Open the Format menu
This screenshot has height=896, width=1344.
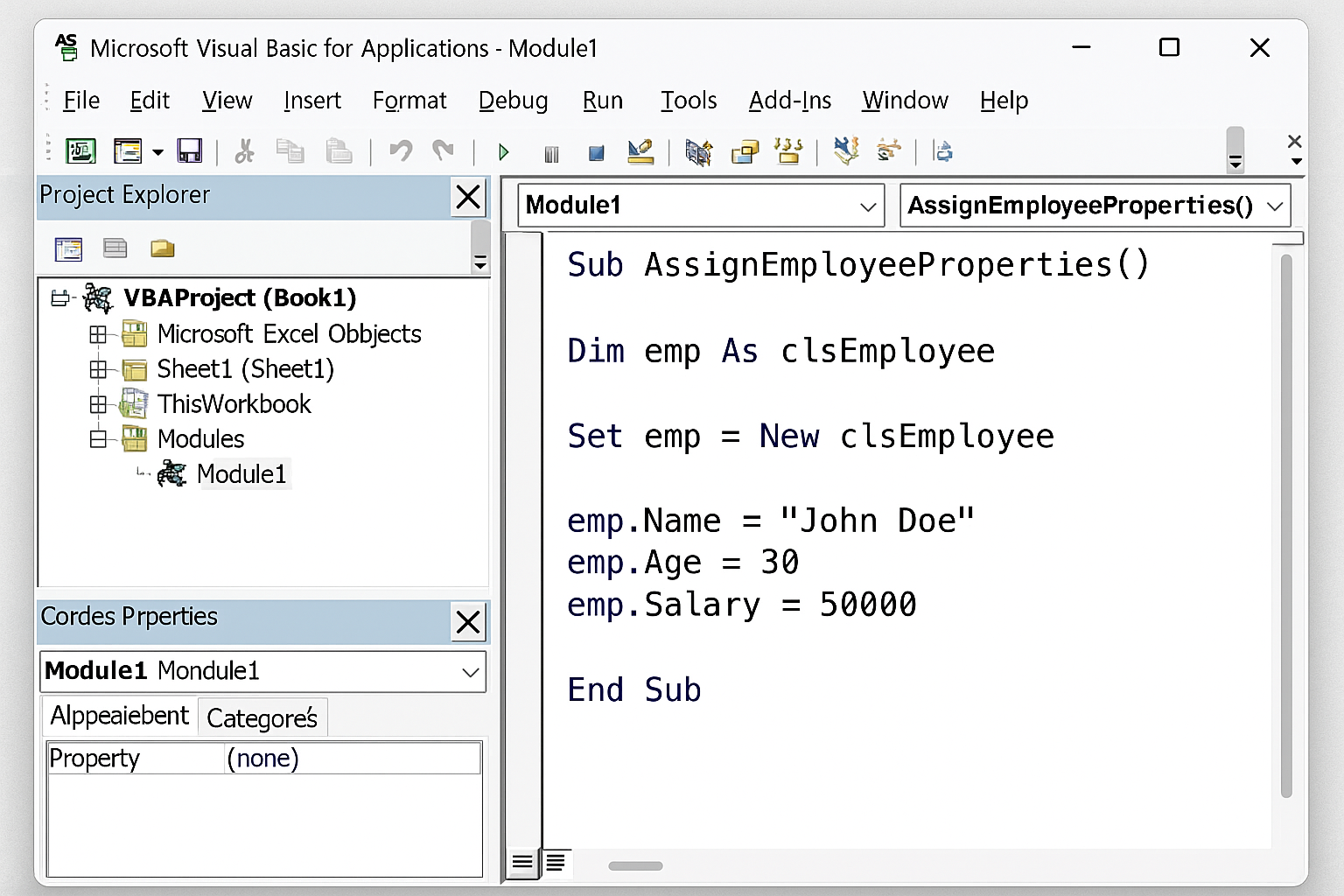point(409,101)
